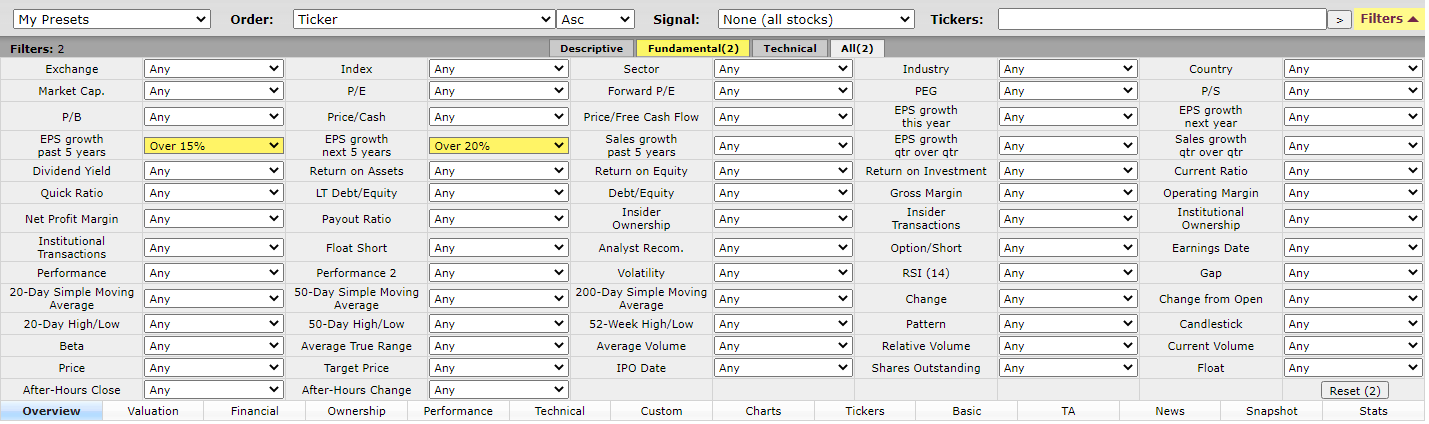Change EPS growth next 5 years filter
The height and width of the screenshot is (424, 1429).
[x=499, y=146]
